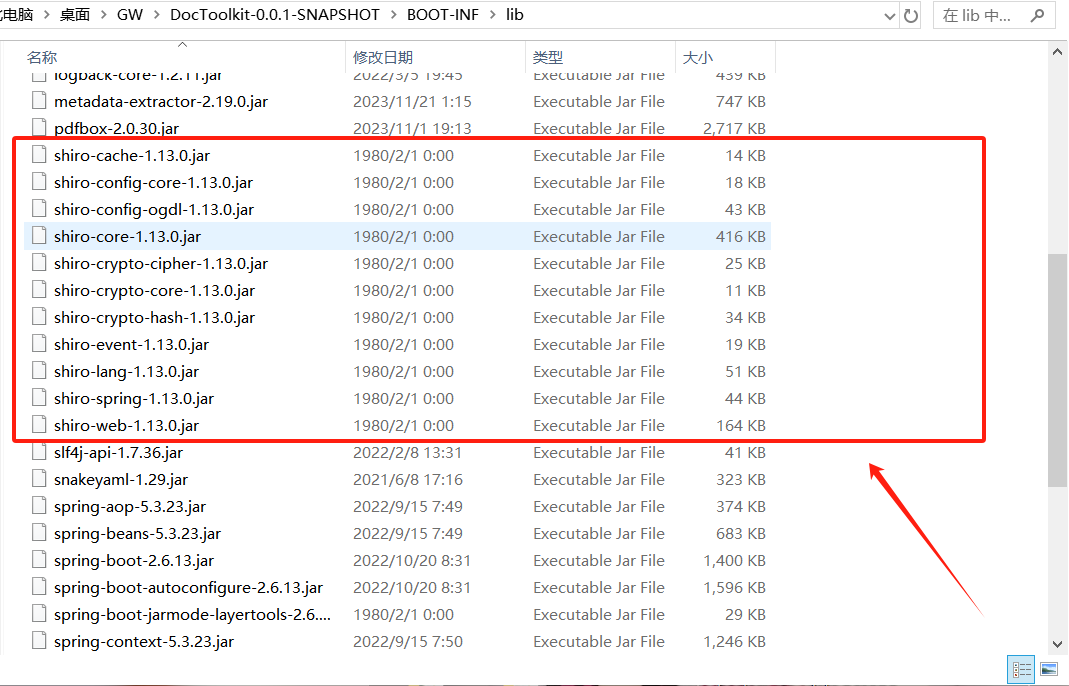Go to 桌面 in the breadcrumb
This screenshot has width=1069, height=686.
click(x=74, y=15)
